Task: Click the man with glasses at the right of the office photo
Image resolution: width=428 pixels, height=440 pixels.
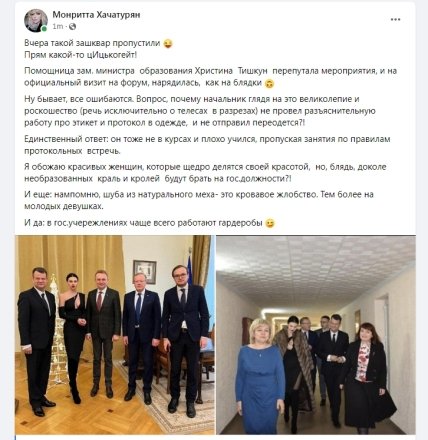Action: pos(185,340)
